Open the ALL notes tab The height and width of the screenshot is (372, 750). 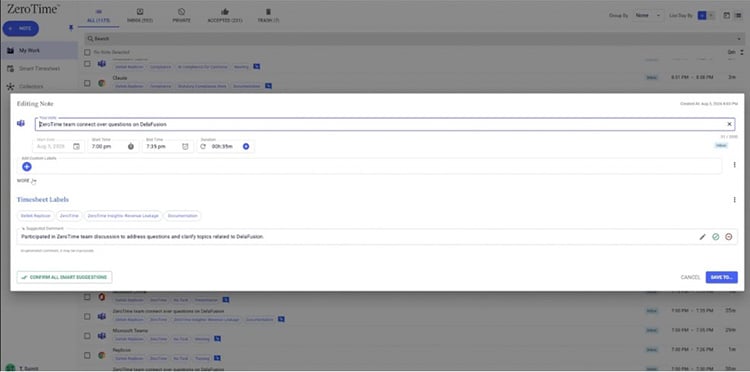pos(99,15)
